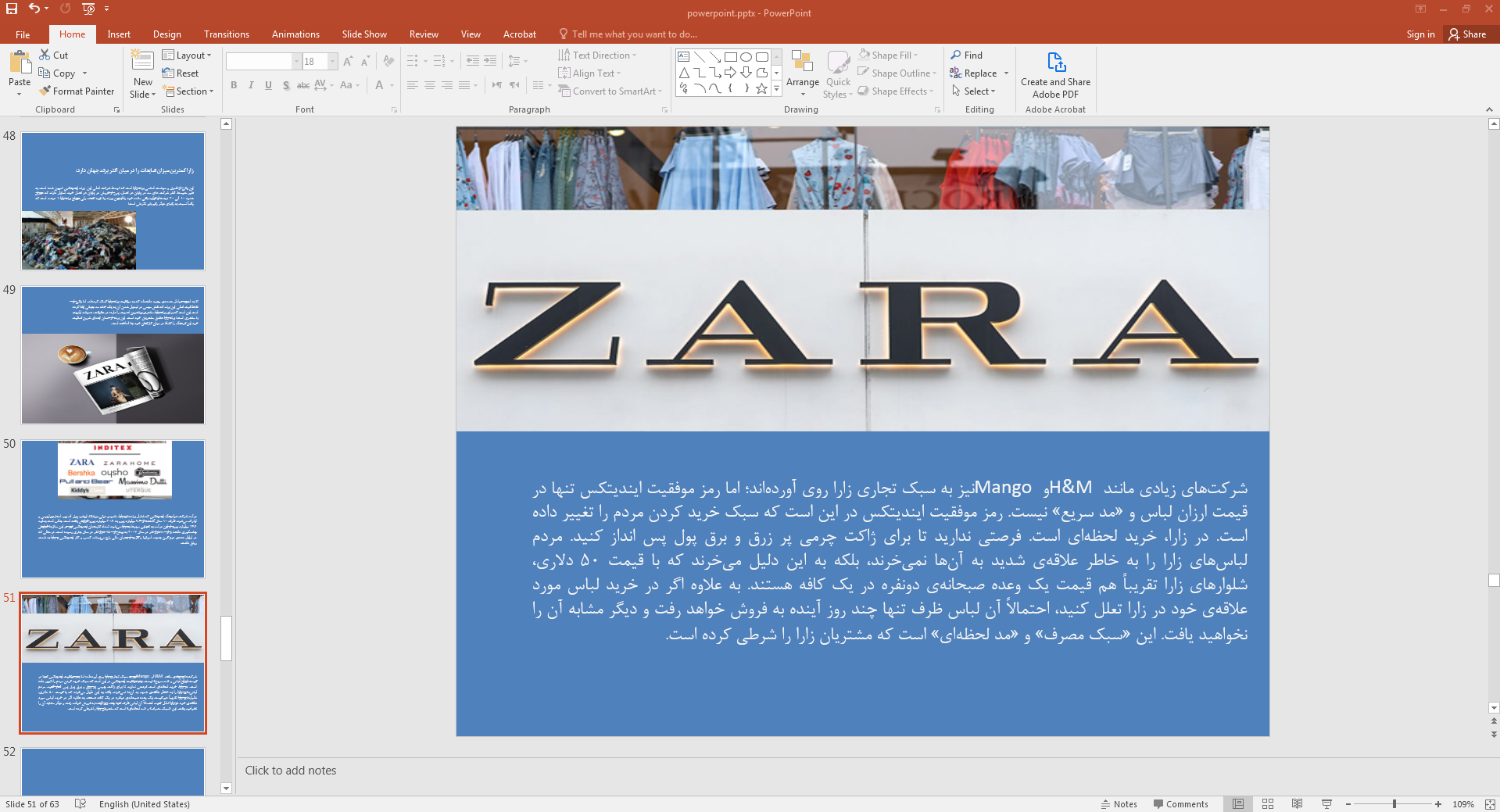Switch to Normal view icon
The image size is (1500, 812).
(x=1238, y=804)
